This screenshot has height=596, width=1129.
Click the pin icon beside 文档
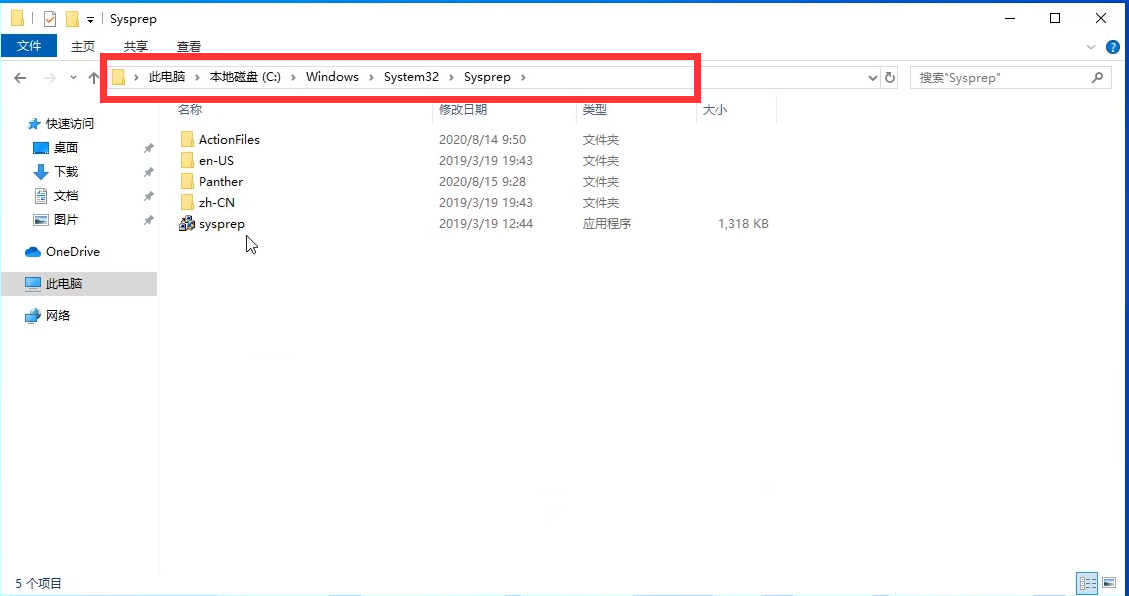coord(148,196)
